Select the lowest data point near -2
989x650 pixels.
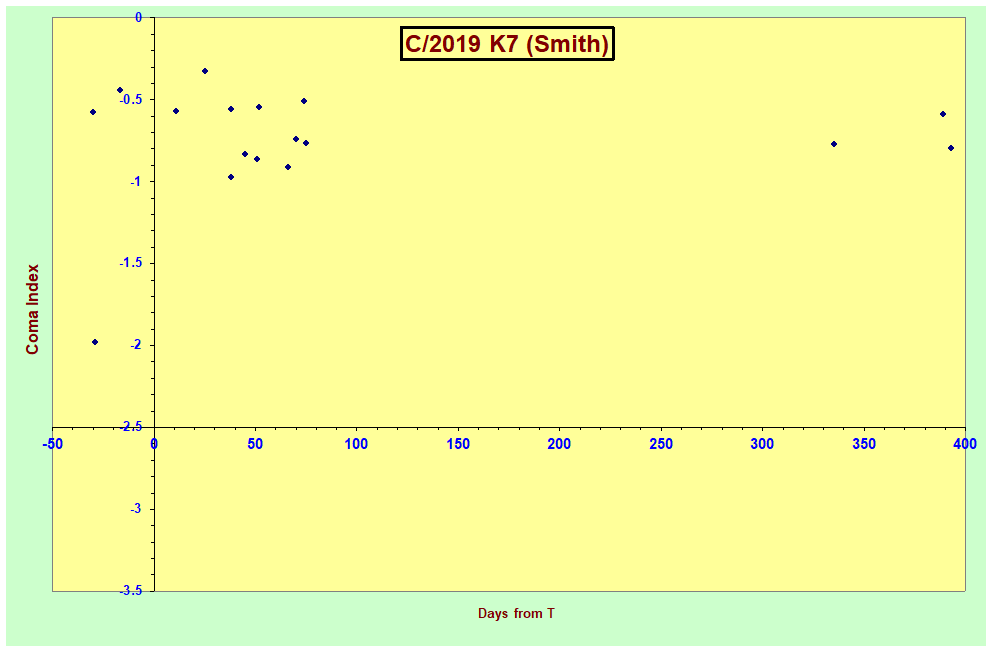click(x=95, y=342)
